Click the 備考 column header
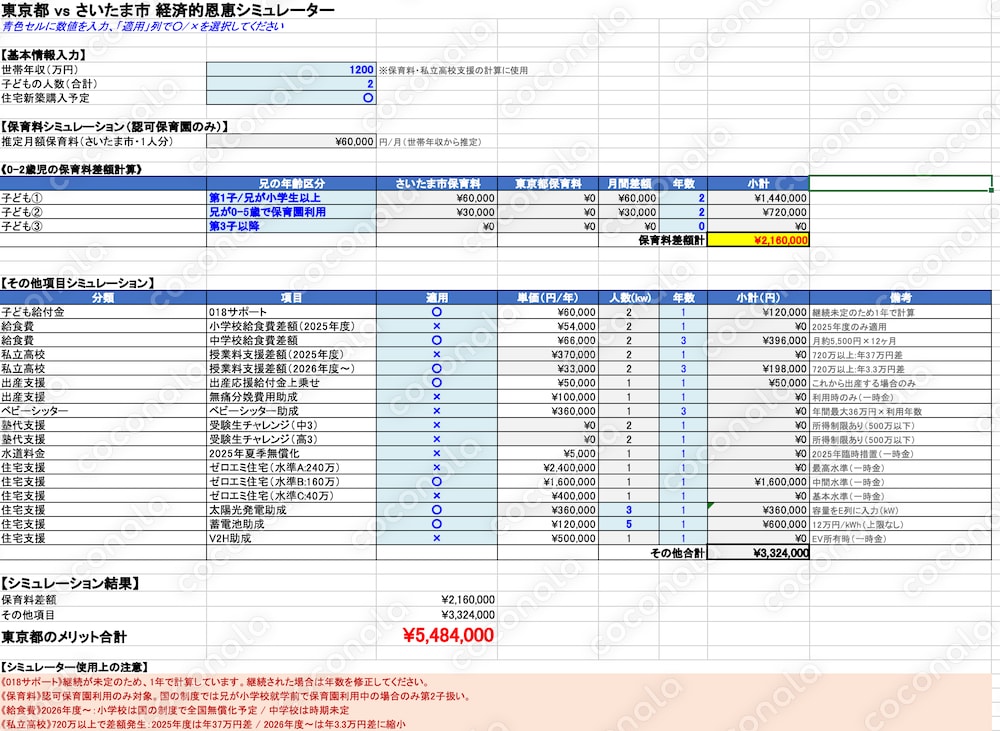 click(x=900, y=297)
